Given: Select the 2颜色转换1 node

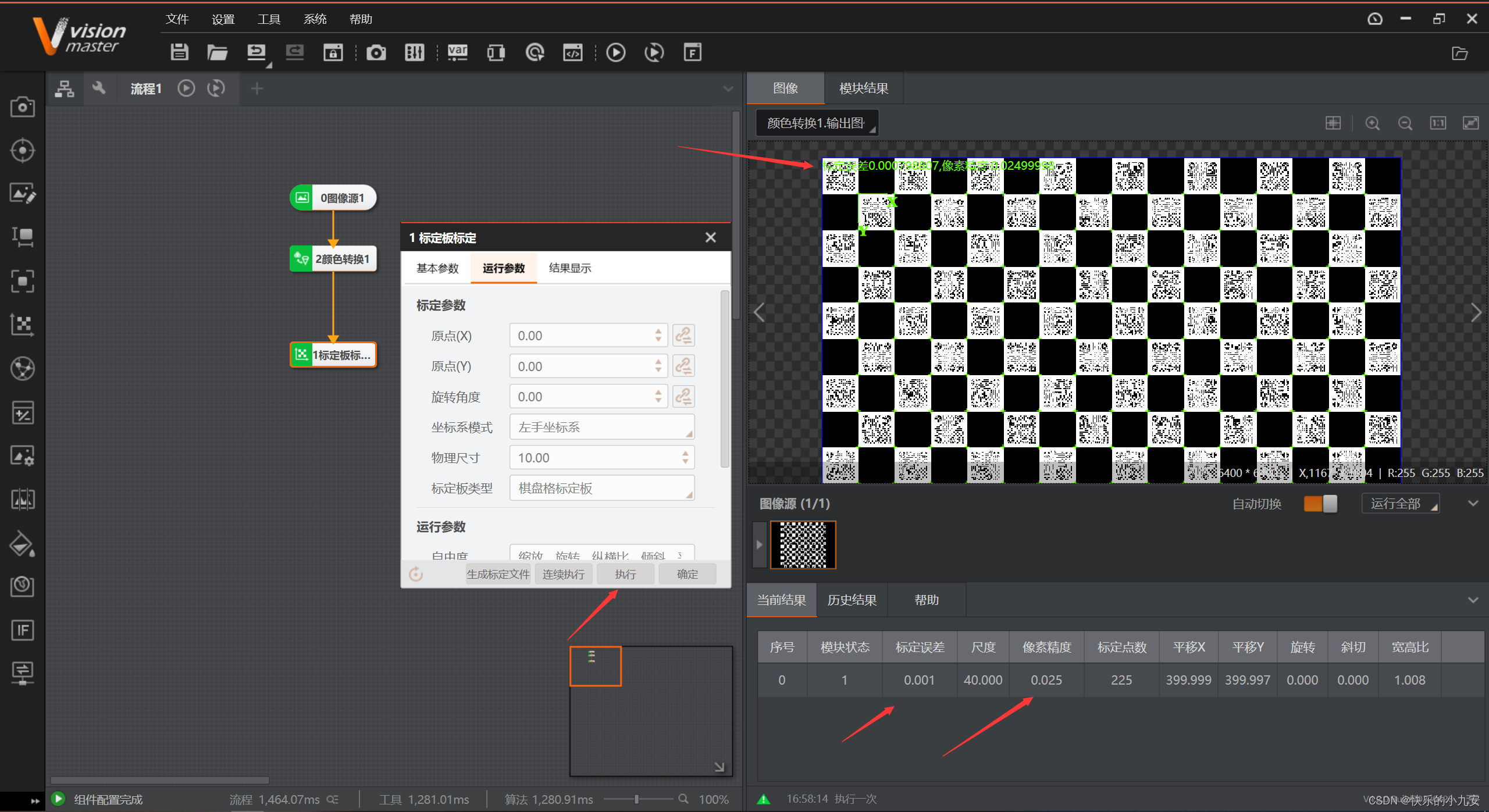Looking at the screenshot, I should tap(333, 259).
